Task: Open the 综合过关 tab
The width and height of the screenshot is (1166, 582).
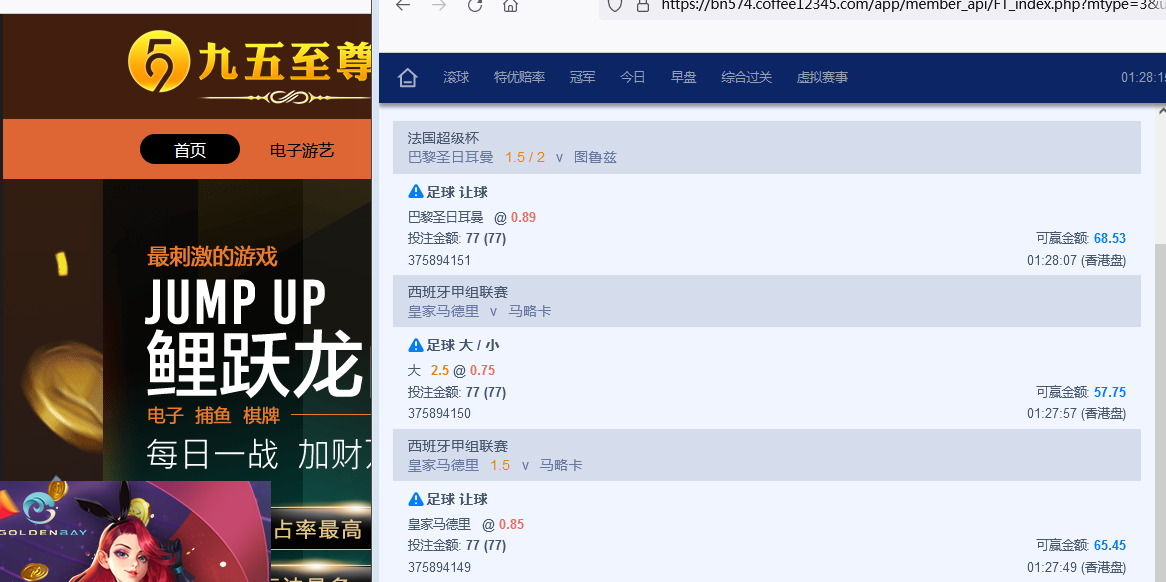Action: 747,77
